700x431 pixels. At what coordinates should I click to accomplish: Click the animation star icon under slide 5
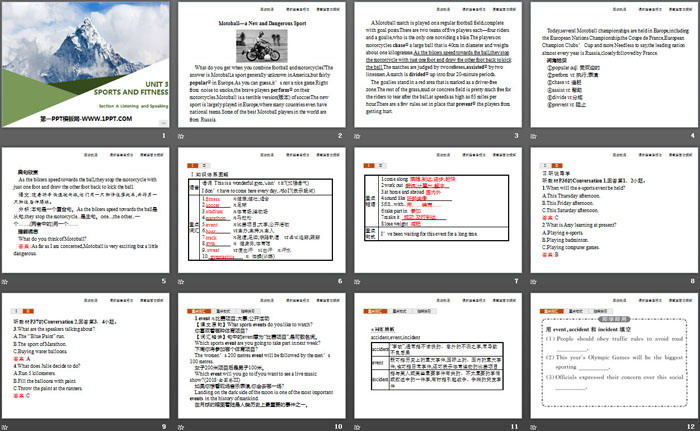point(4,281)
